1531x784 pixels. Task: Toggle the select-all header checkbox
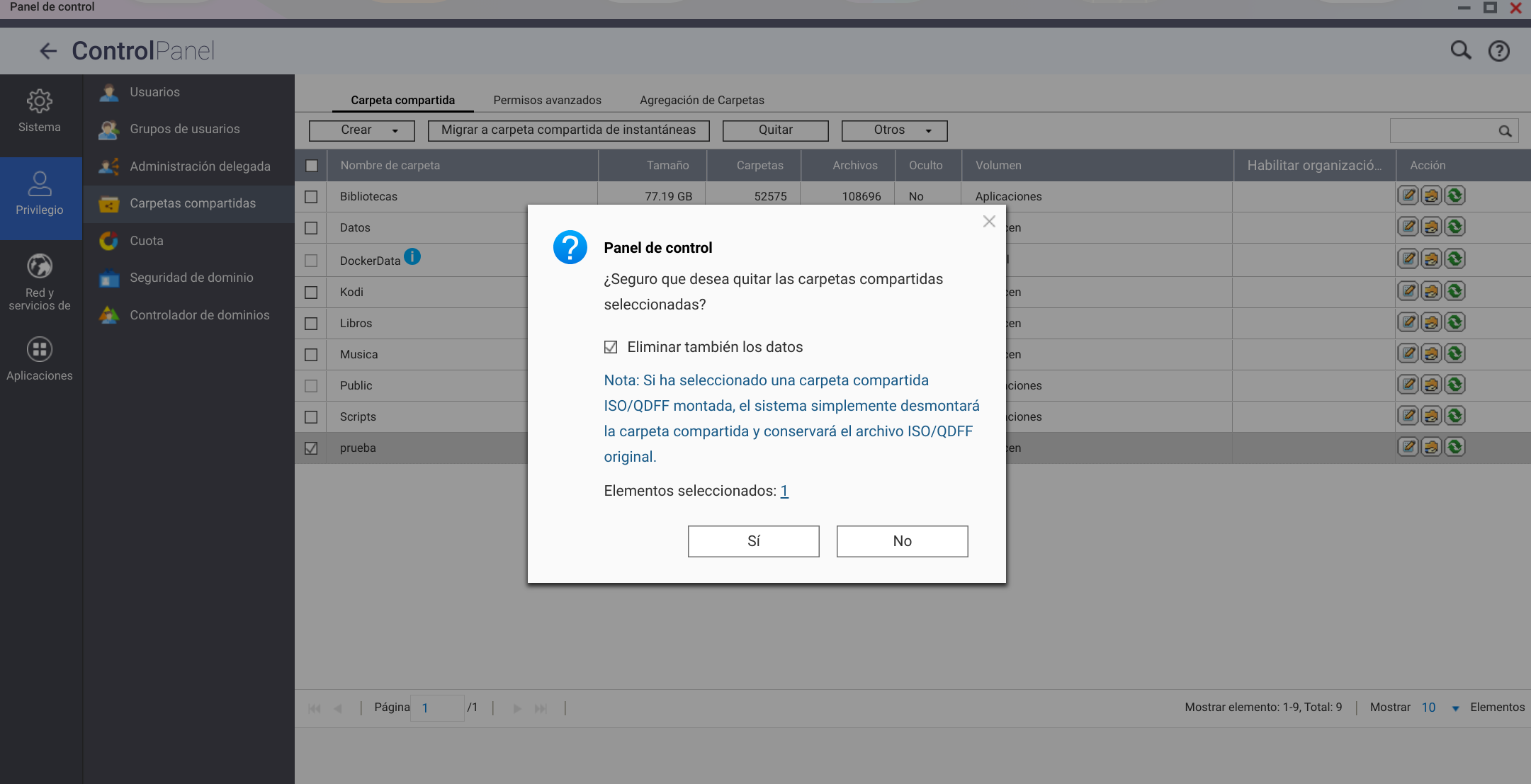(311, 166)
